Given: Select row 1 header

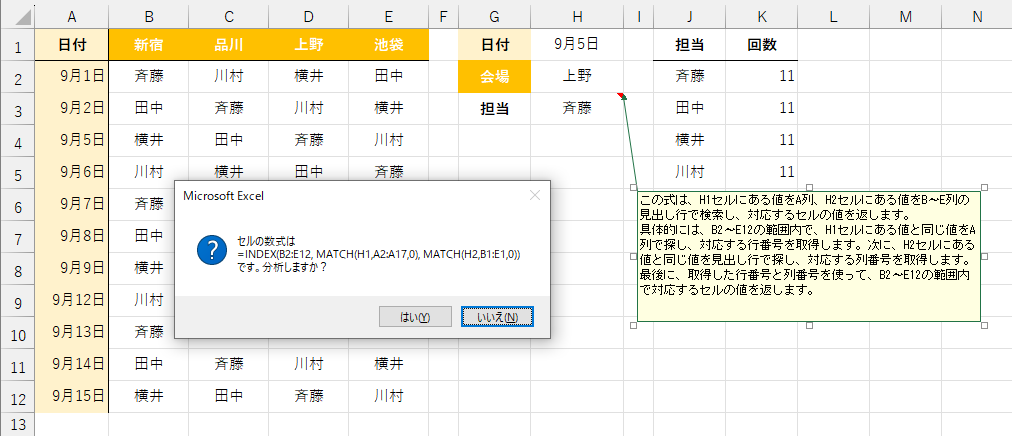Looking at the screenshot, I should (x=17, y=46).
